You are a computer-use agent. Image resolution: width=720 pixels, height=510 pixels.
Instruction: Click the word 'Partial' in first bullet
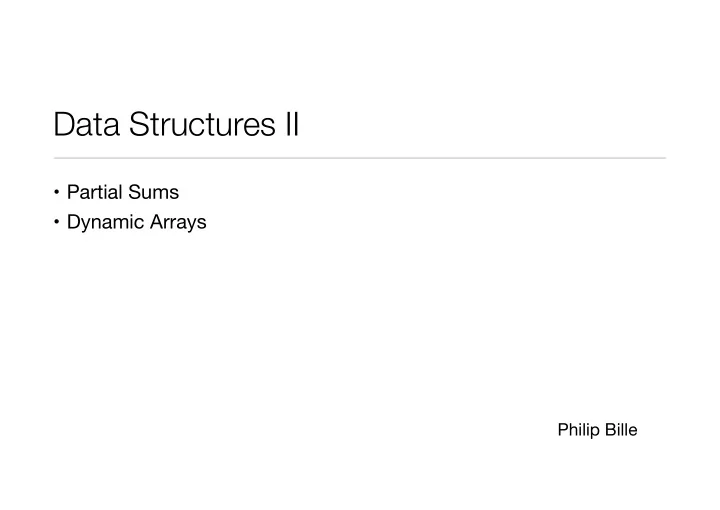point(95,192)
